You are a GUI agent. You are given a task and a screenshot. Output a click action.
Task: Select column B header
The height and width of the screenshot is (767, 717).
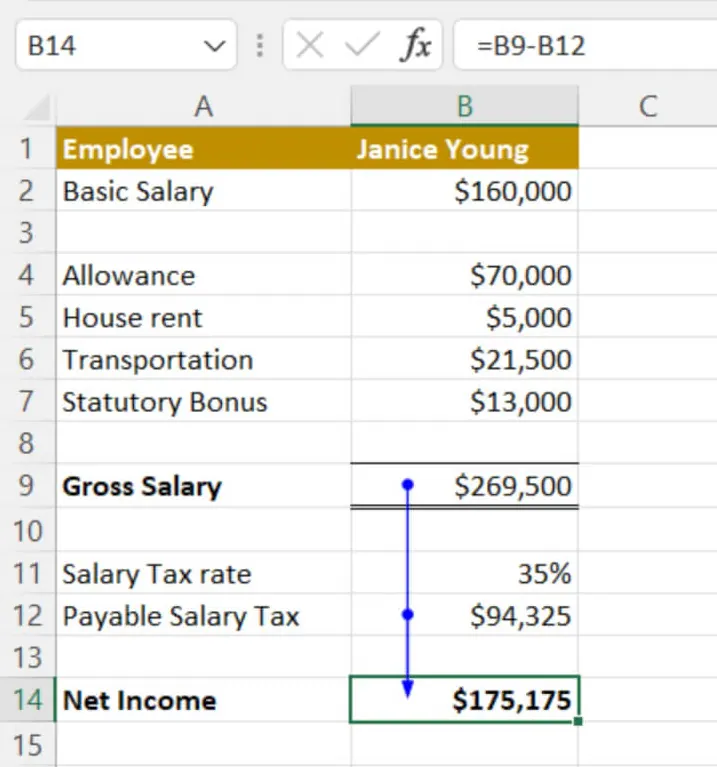pyautogui.click(x=464, y=106)
